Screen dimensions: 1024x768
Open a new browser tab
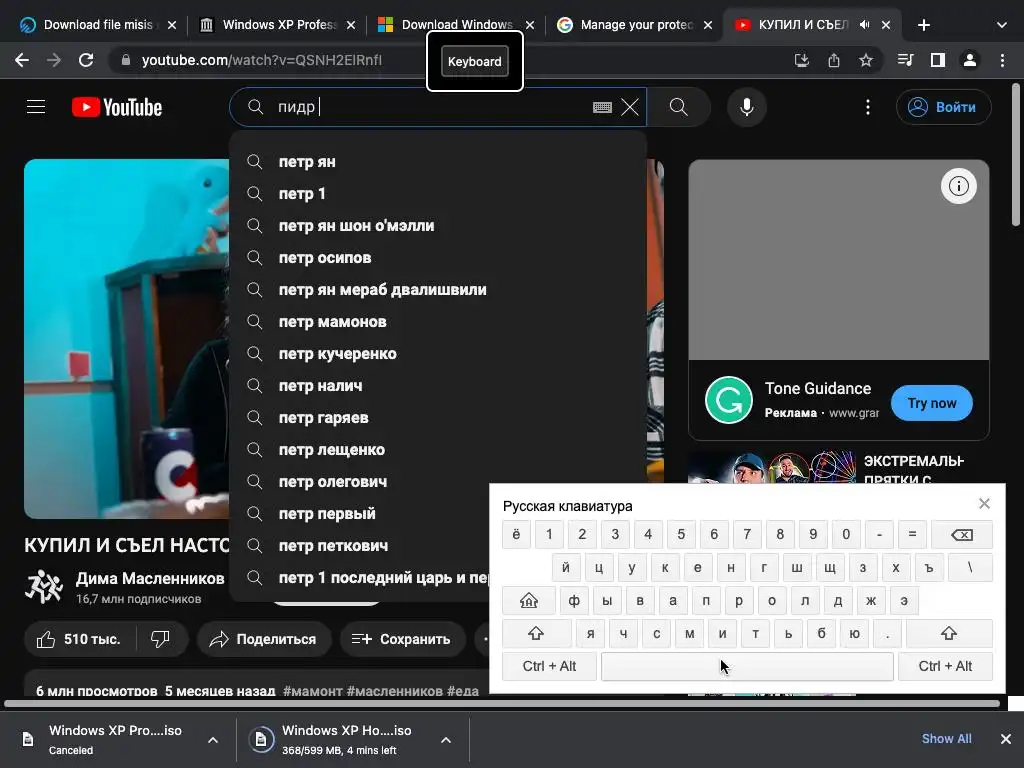923,25
